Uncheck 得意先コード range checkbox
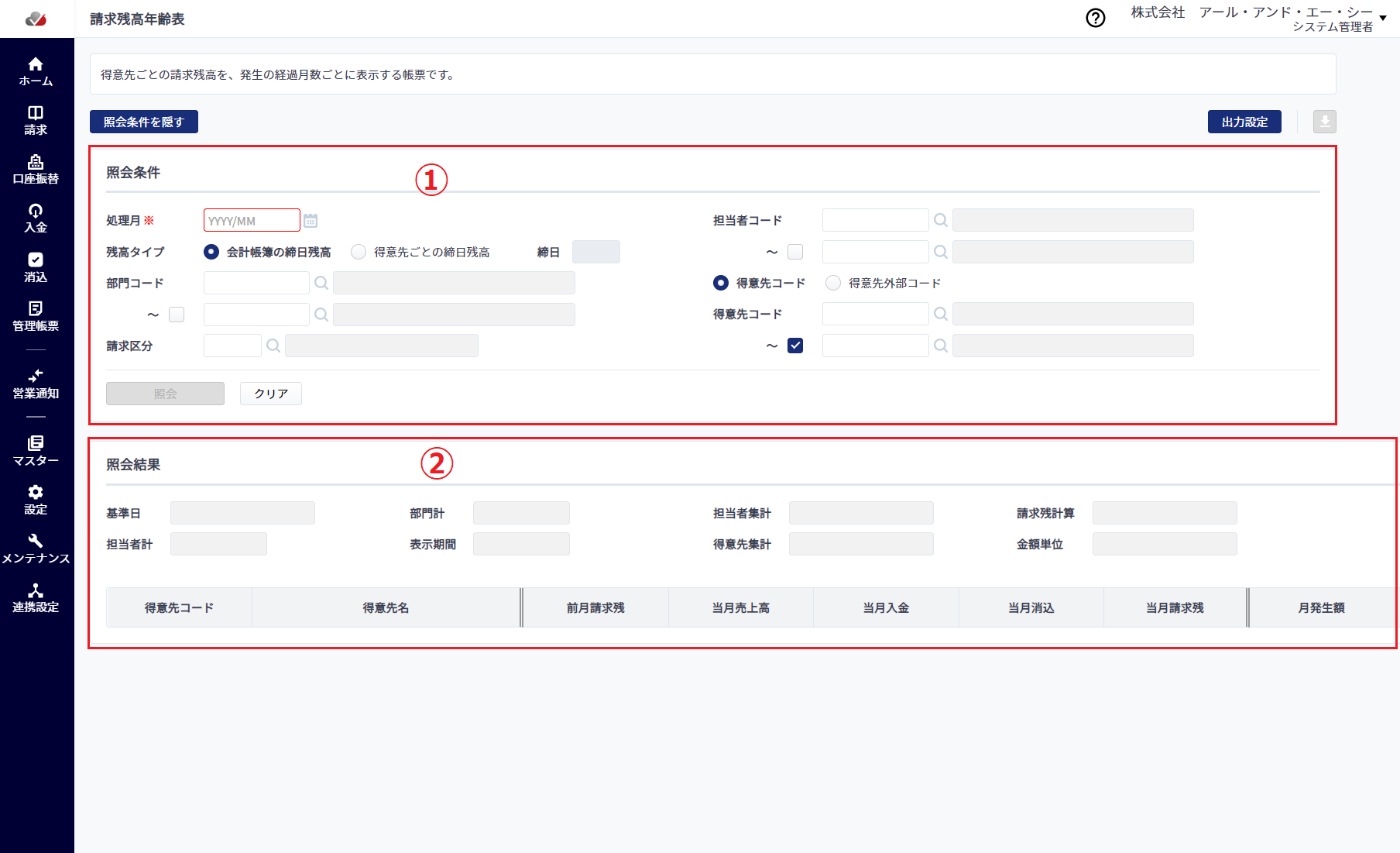This screenshot has width=1400, height=853. point(795,346)
